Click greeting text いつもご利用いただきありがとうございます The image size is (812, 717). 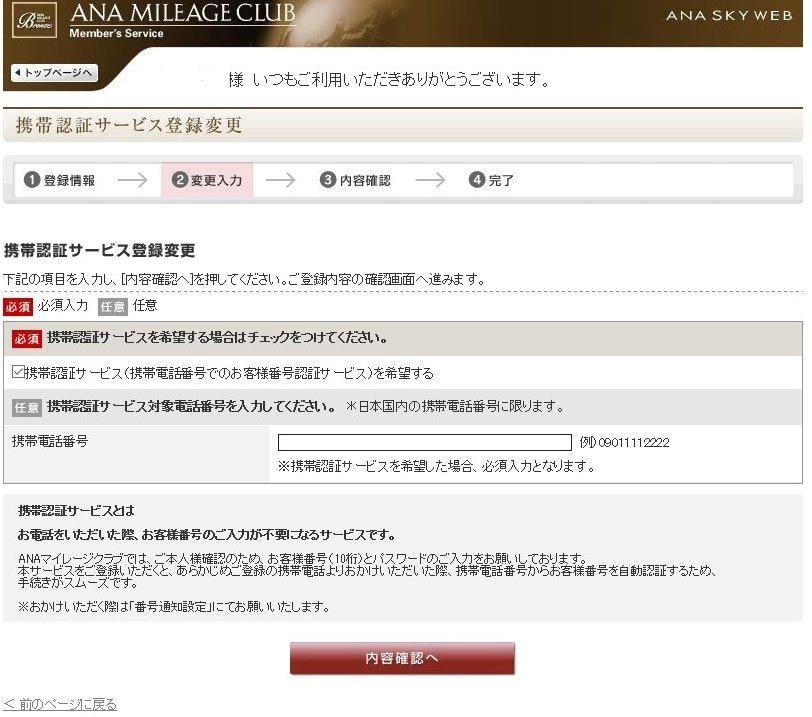tap(401, 80)
